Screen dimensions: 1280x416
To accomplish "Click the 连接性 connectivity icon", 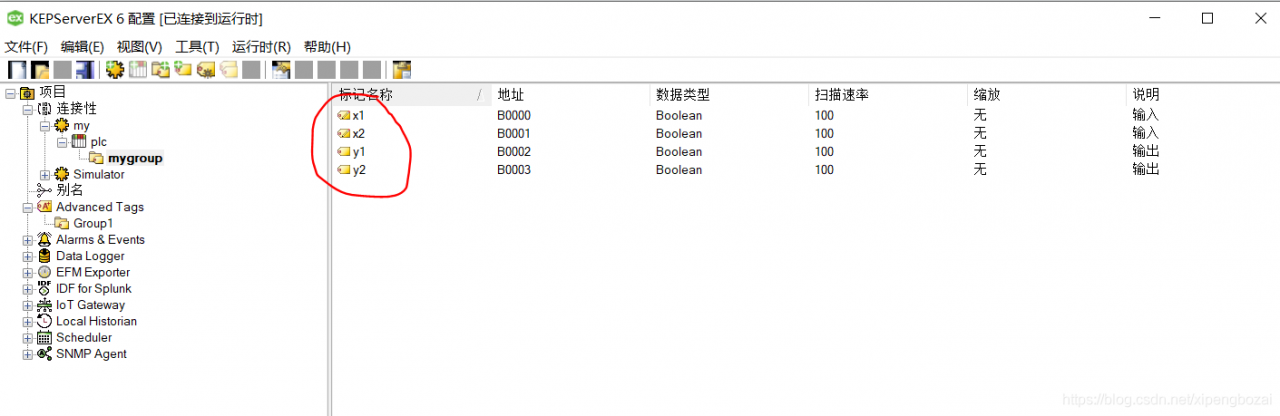I will pyautogui.click(x=45, y=109).
